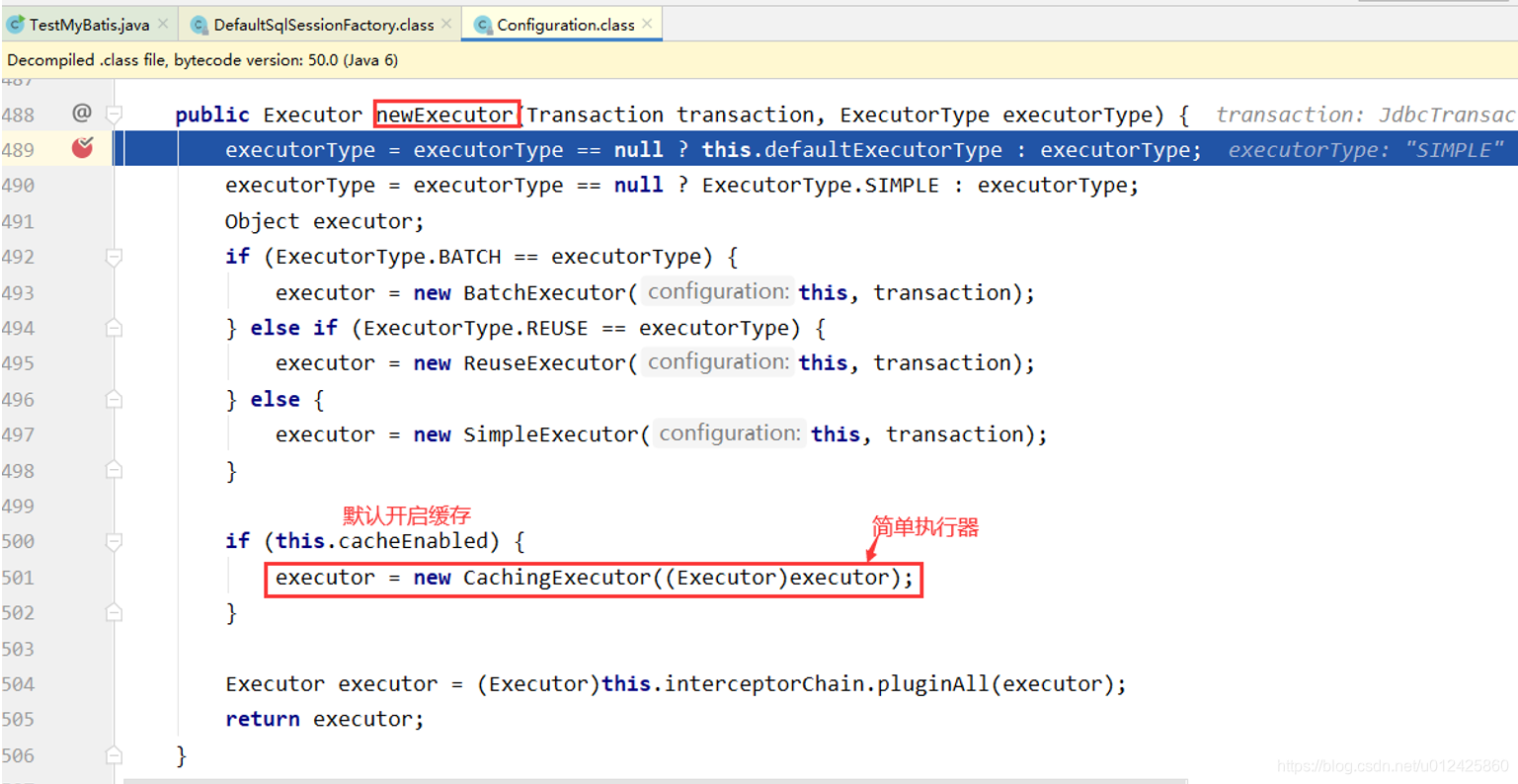Click configuration hint on BatchExecutor line
Screen dimensions: 1518x784
[x=717, y=291]
